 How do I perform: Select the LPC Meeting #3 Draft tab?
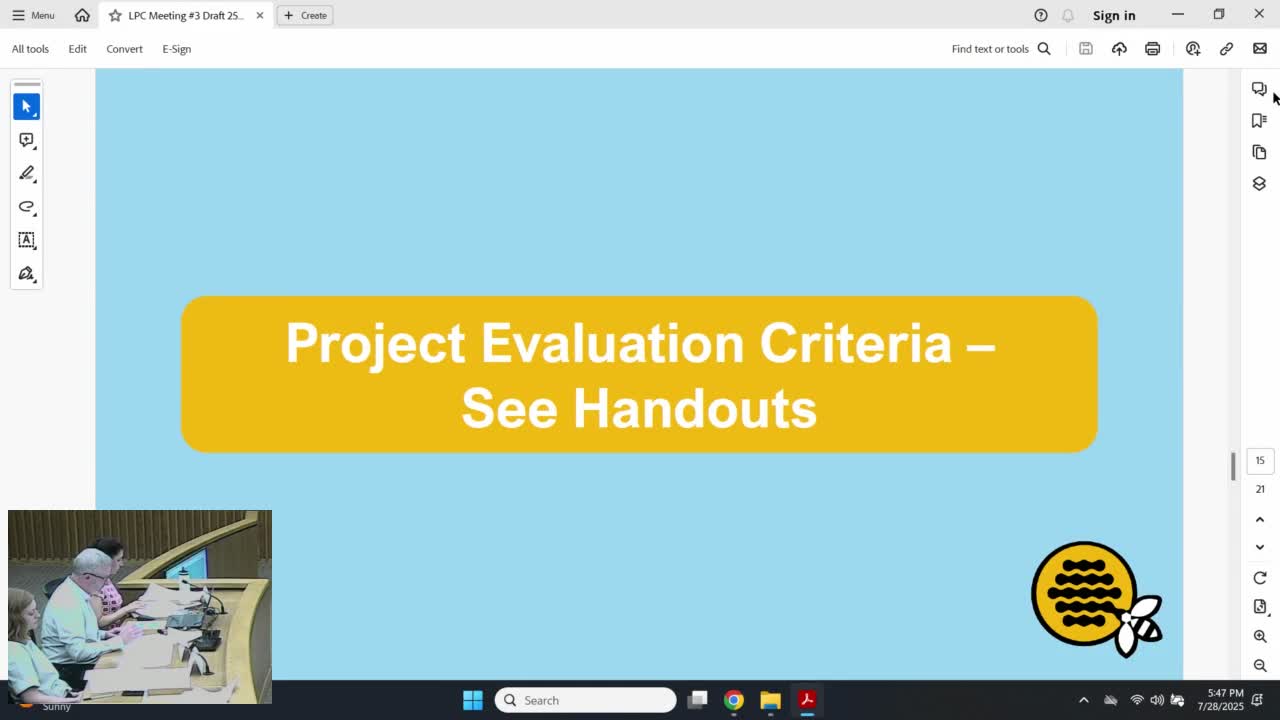185,15
